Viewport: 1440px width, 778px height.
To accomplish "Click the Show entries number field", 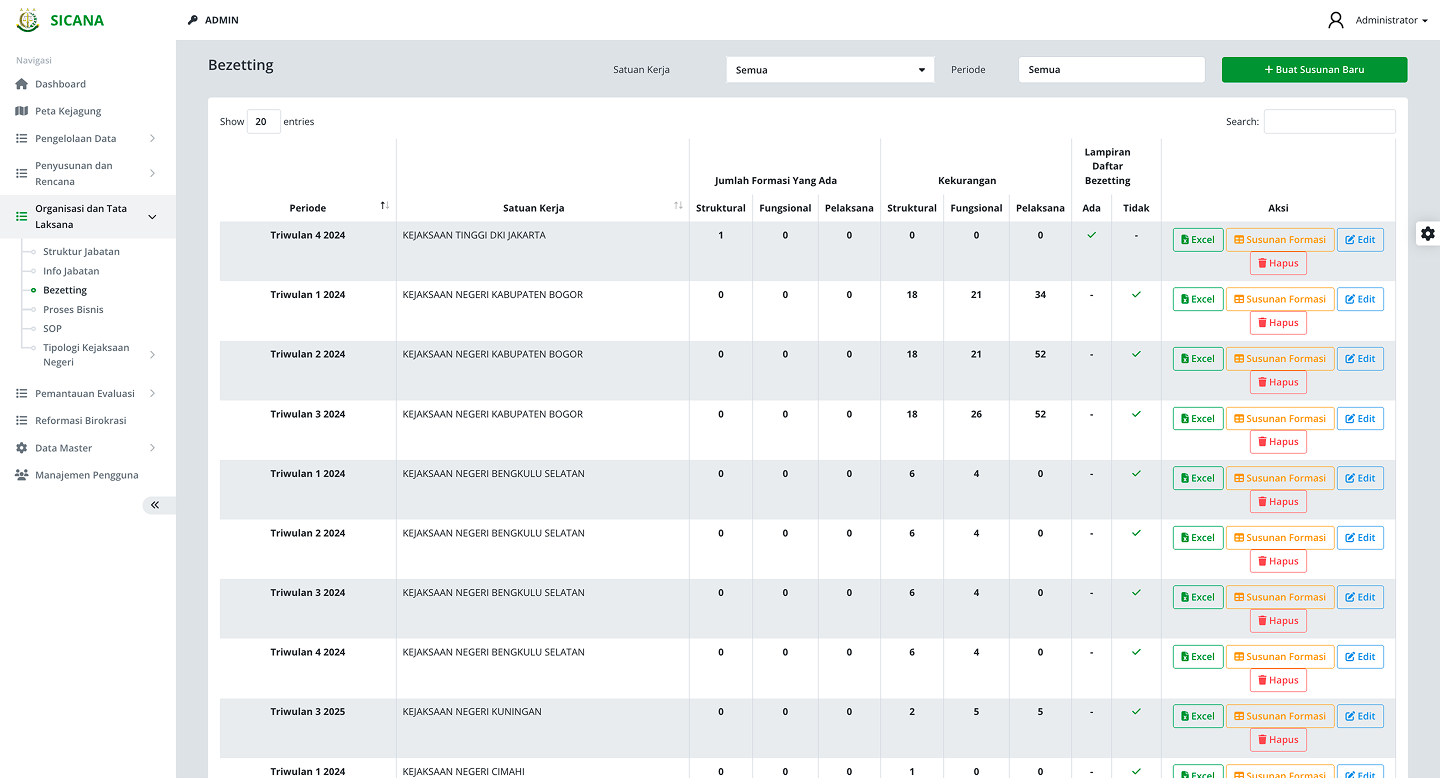I will tap(264, 122).
